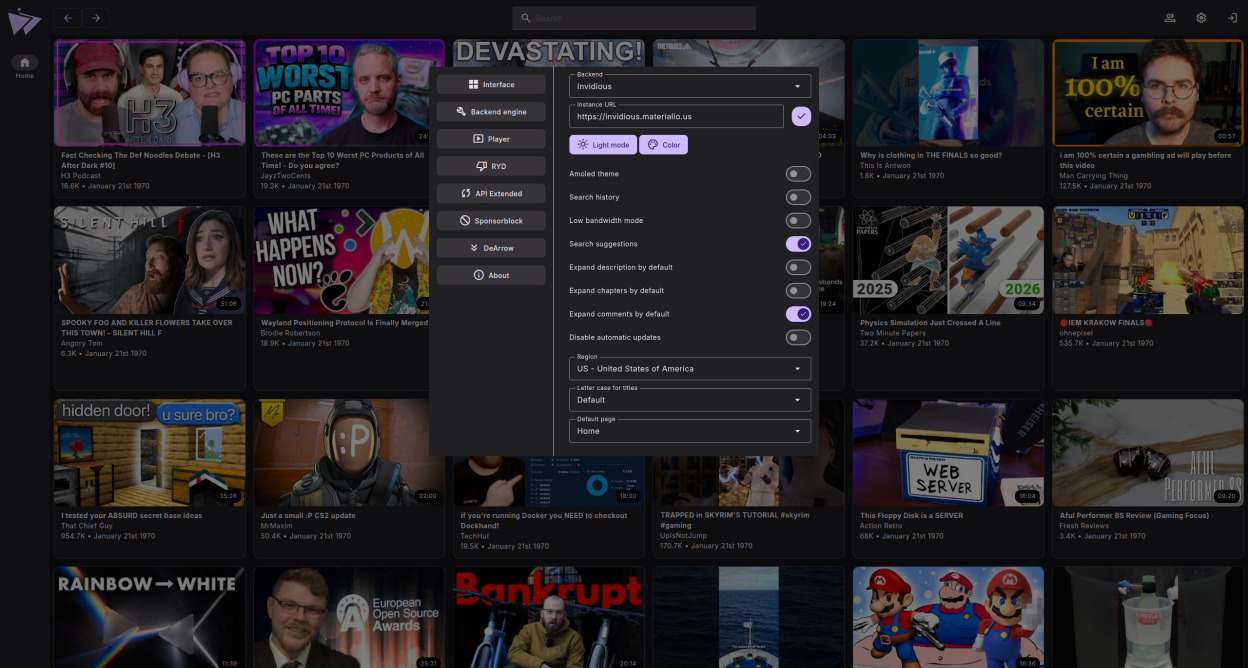Open the API Extended tab

491,193
